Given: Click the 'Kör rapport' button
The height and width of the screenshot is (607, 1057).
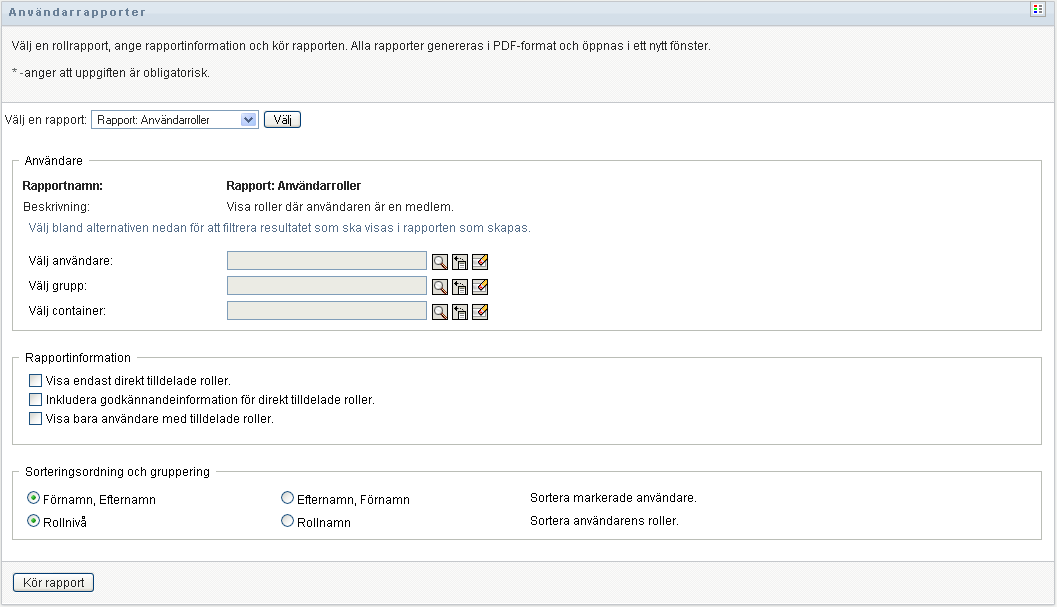Looking at the screenshot, I should click(53, 583).
